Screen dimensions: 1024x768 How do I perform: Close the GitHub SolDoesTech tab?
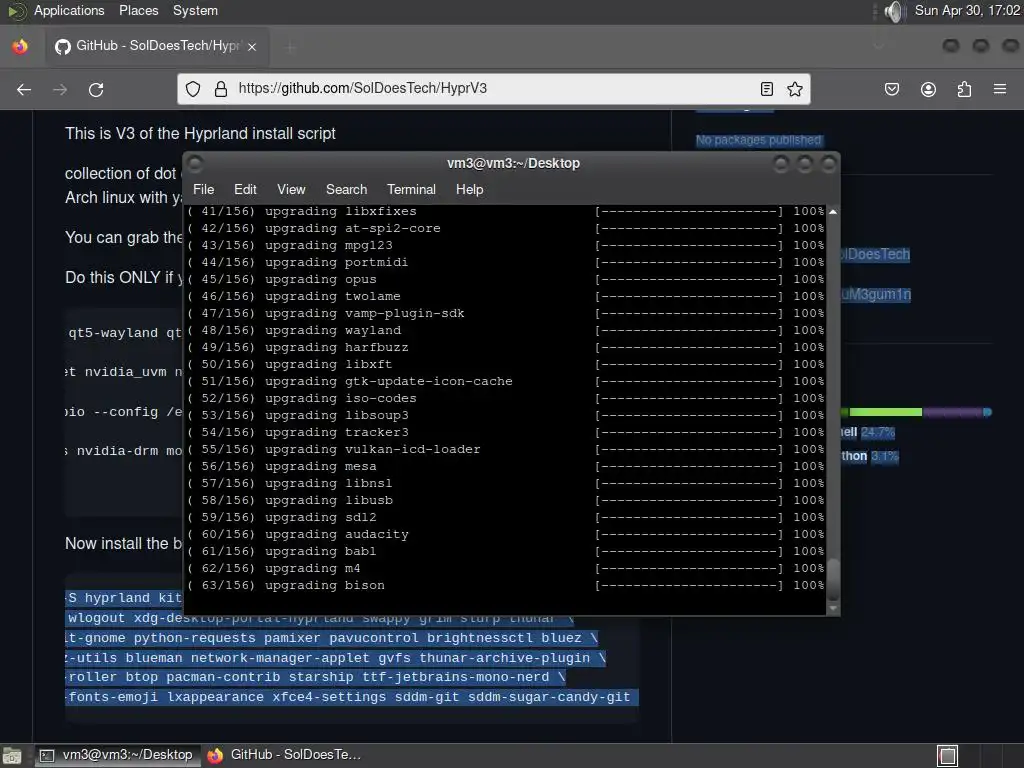(x=251, y=46)
